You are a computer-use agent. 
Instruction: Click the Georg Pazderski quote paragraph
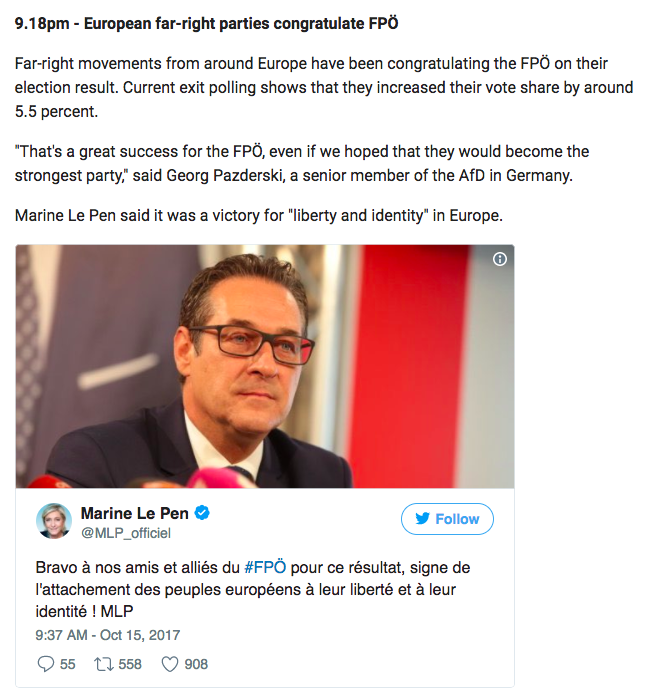click(302, 163)
